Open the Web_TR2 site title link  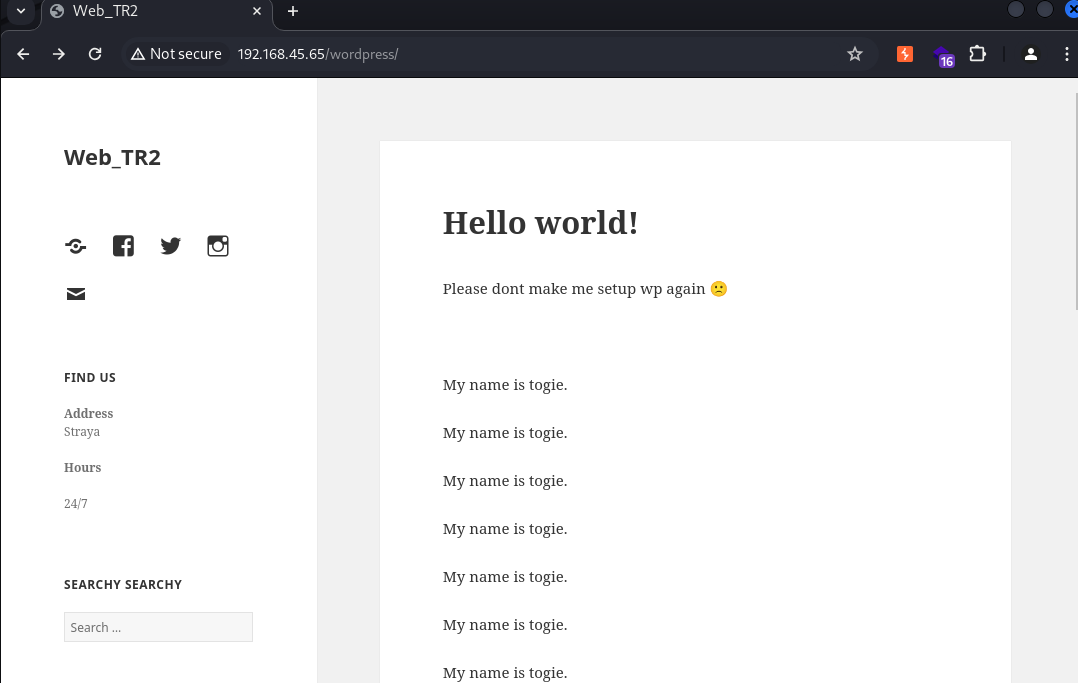(x=112, y=158)
